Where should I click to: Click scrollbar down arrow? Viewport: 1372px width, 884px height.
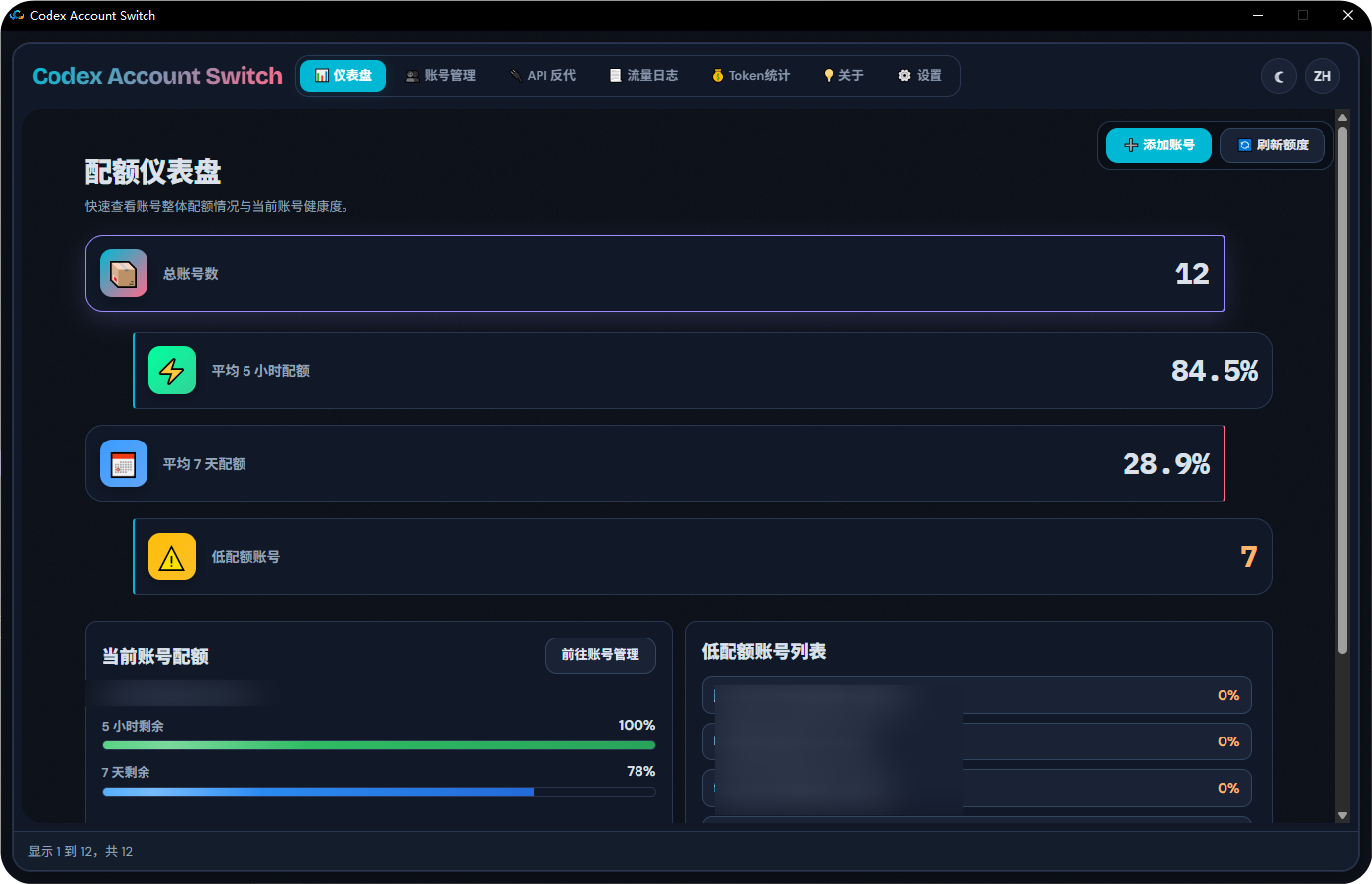click(x=1342, y=816)
